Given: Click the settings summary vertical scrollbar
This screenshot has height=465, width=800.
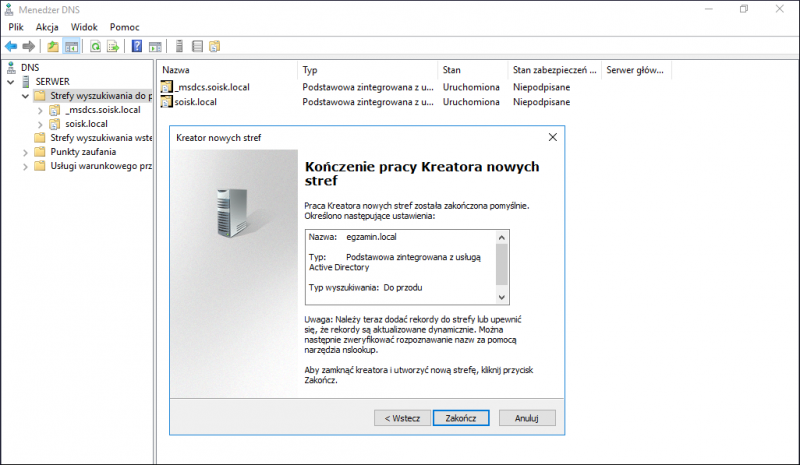Looking at the screenshot, I should [x=502, y=265].
